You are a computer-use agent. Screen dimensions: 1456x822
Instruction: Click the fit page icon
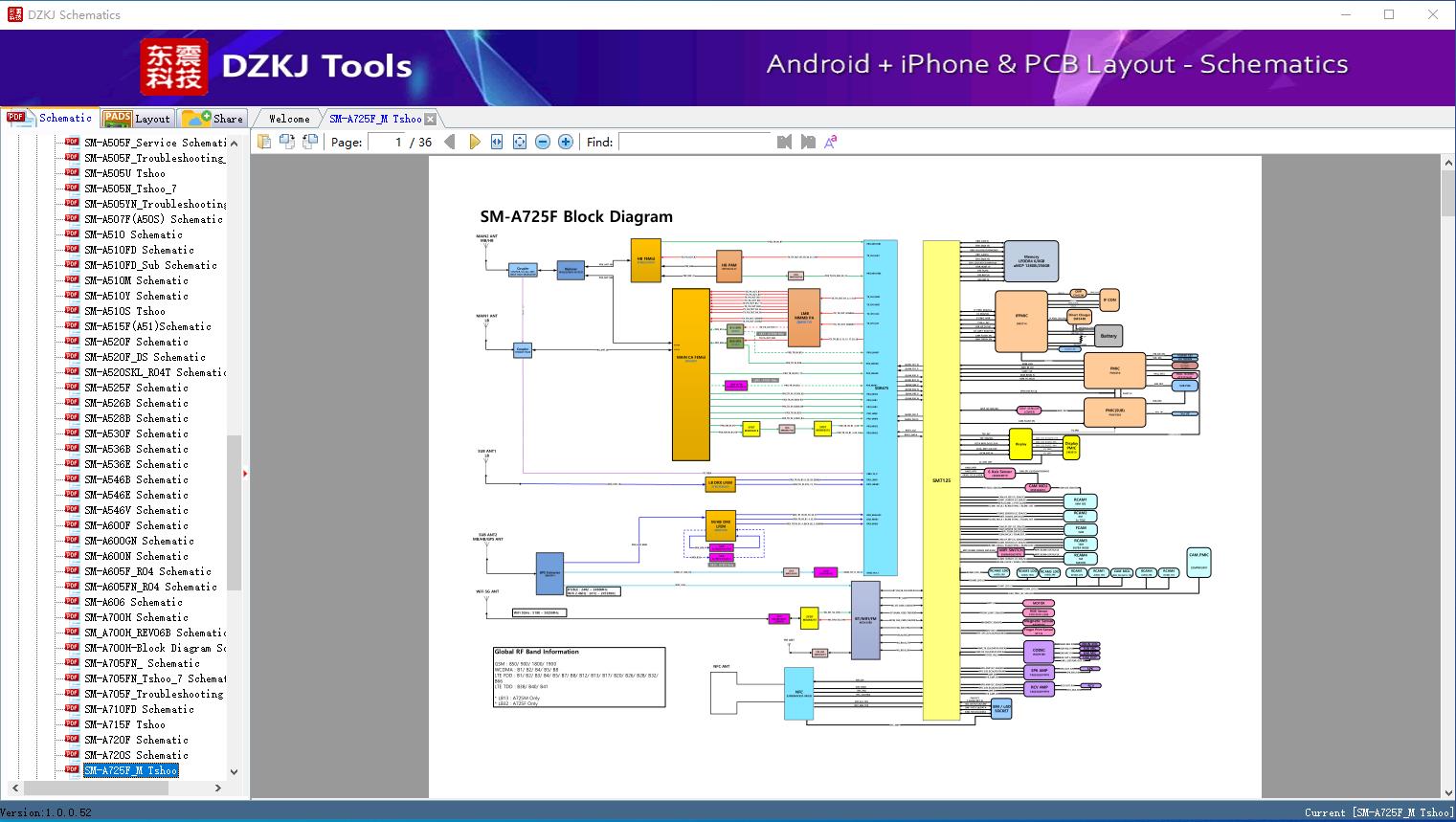(520, 142)
